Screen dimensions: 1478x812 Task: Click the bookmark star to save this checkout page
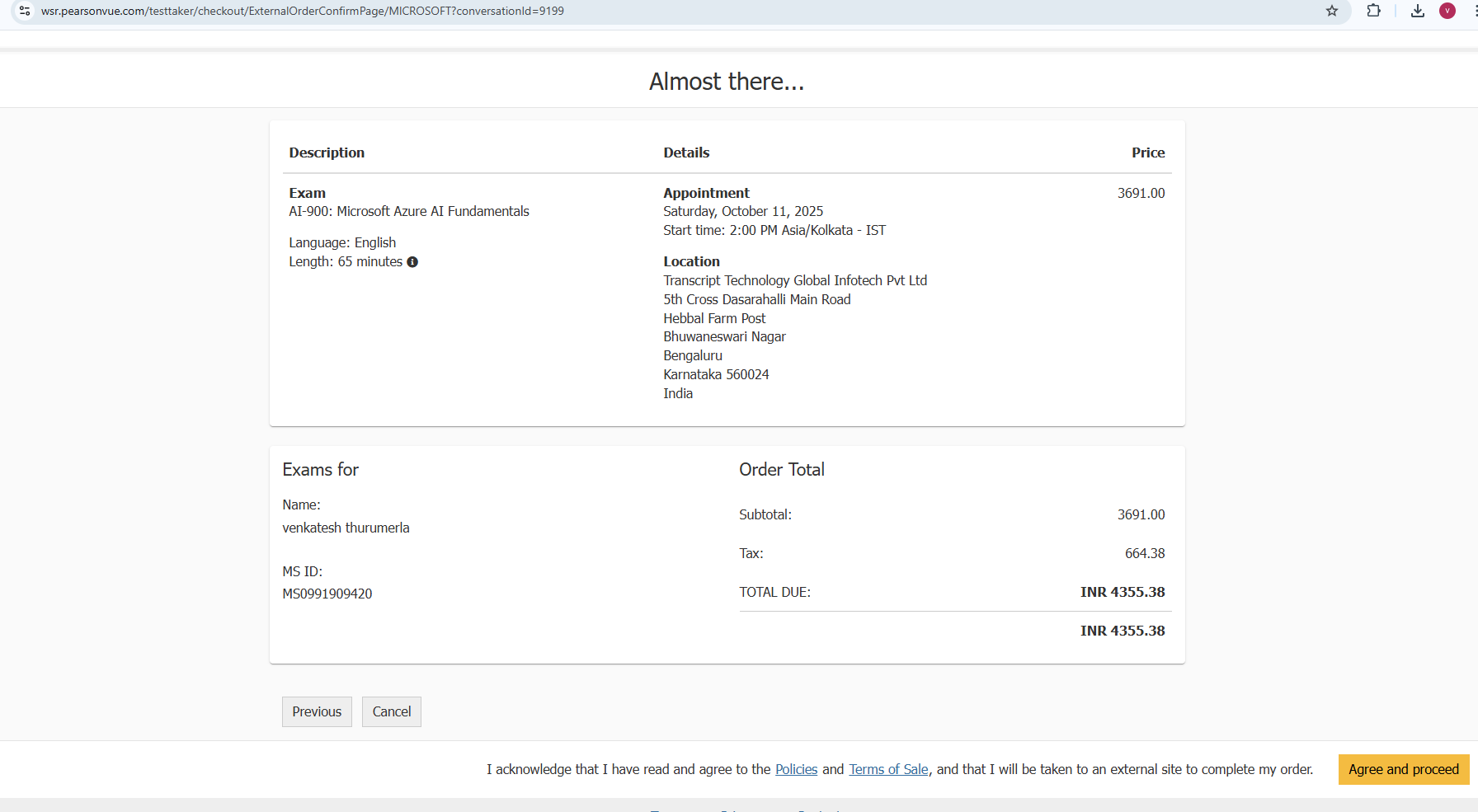pyautogui.click(x=1332, y=12)
